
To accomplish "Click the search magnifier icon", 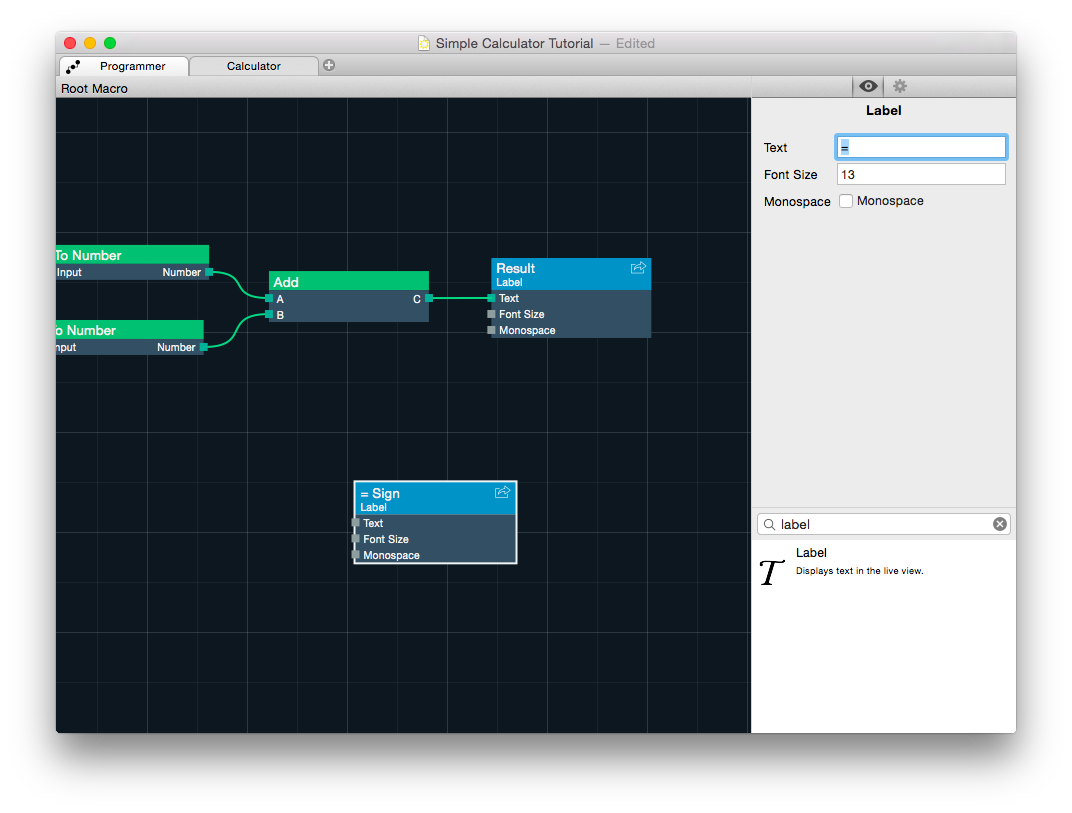I will pos(769,524).
